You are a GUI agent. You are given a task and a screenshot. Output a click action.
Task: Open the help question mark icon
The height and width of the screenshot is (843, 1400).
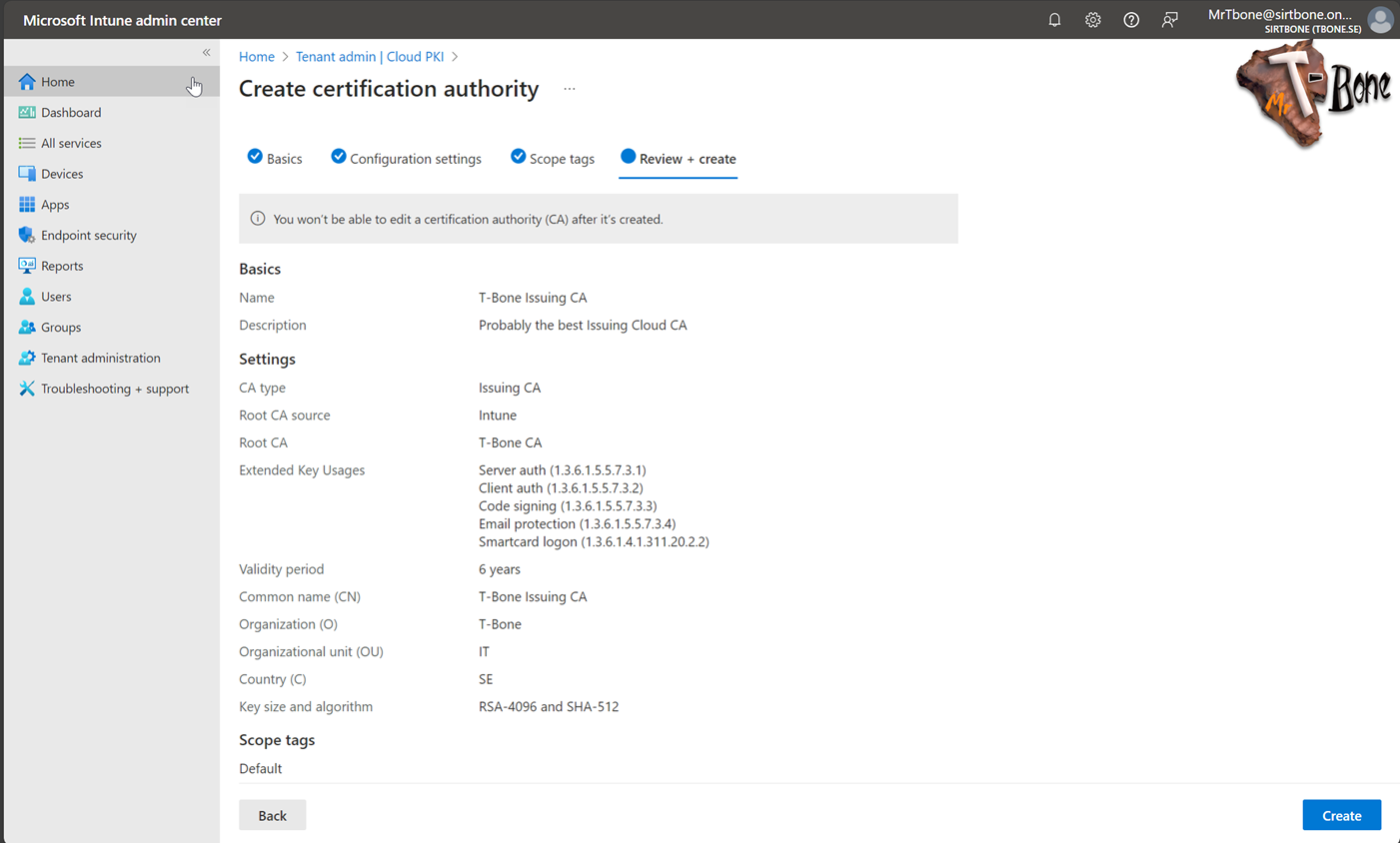tap(1131, 19)
